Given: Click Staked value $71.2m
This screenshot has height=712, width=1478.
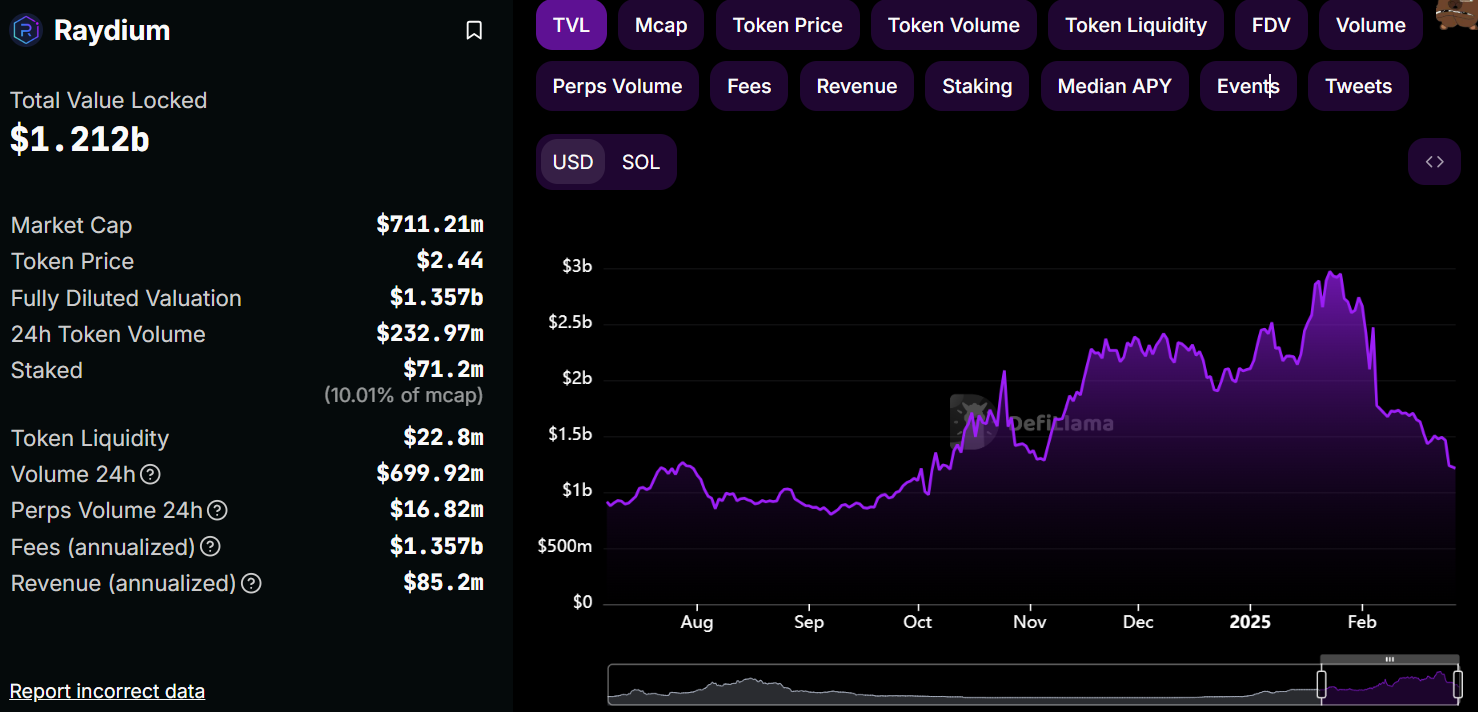Looking at the screenshot, I should [x=443, y=370].
